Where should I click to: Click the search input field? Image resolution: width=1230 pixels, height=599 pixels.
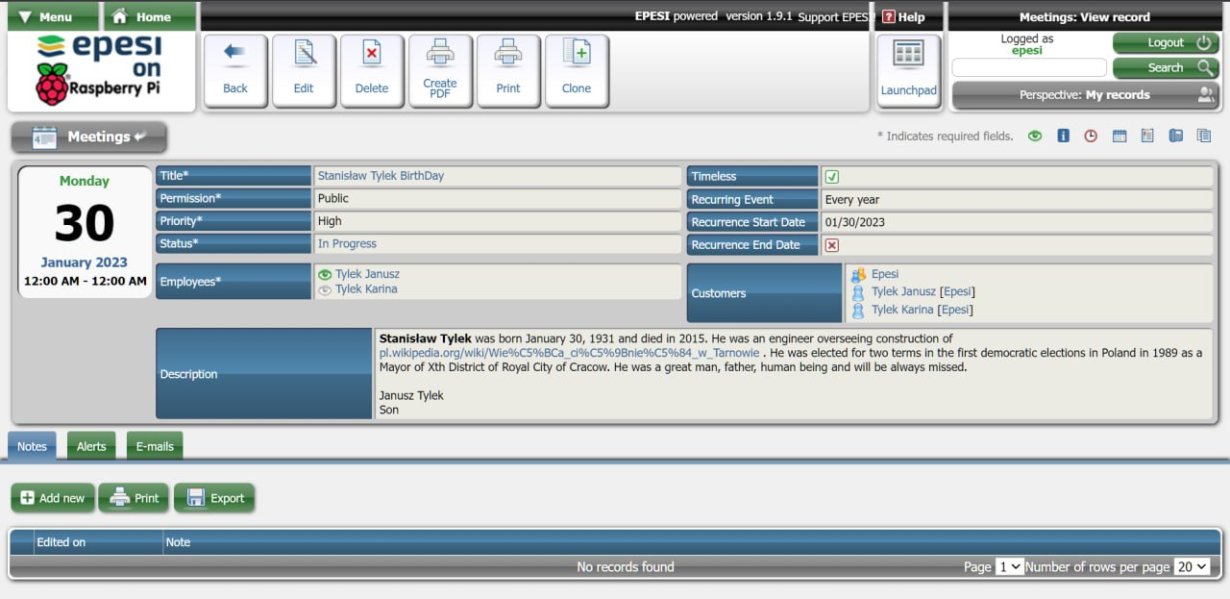pos(1028,68)
